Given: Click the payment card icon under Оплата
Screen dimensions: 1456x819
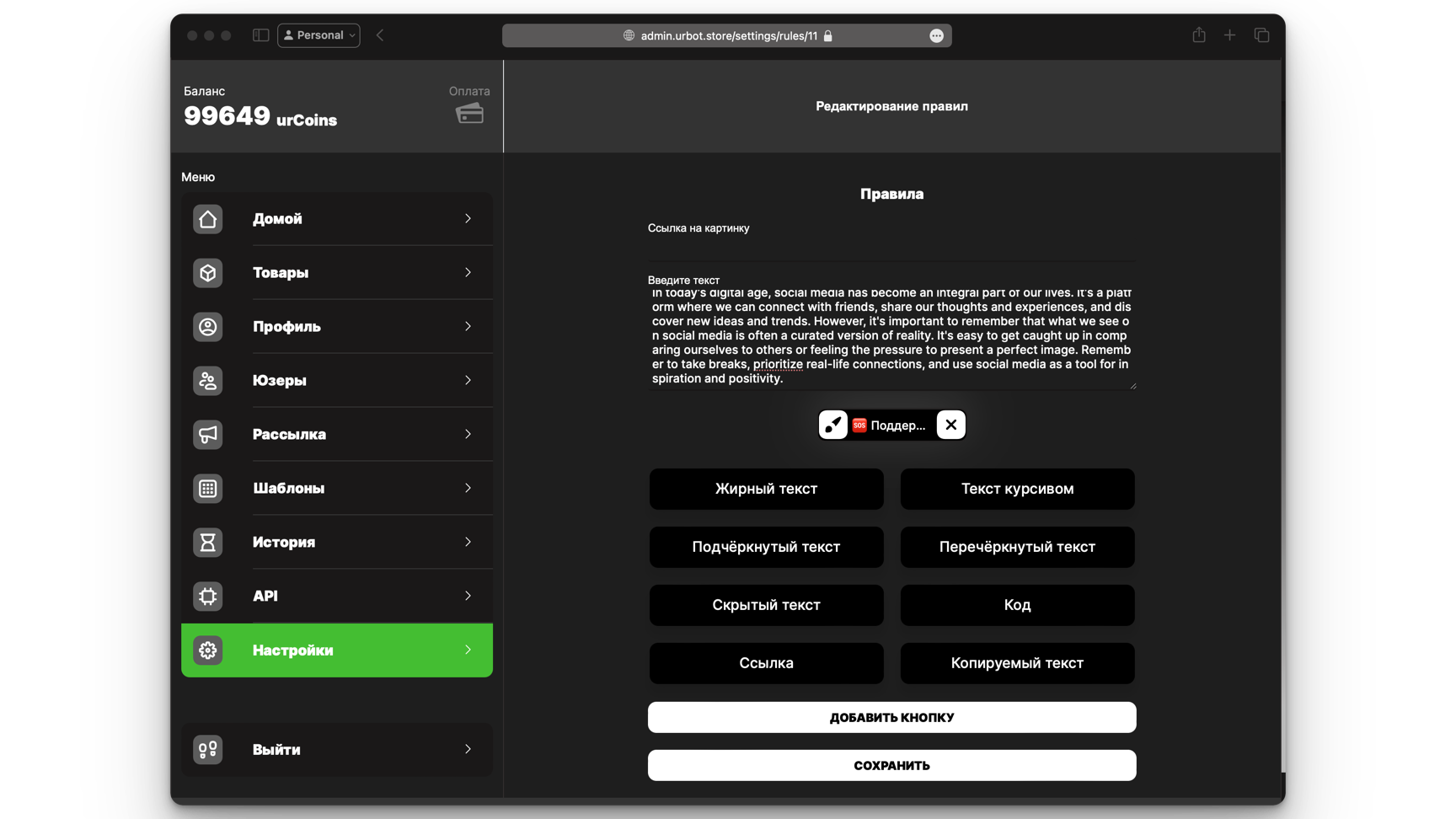Looking at the screenshot, I should click(x=469, y=114).
